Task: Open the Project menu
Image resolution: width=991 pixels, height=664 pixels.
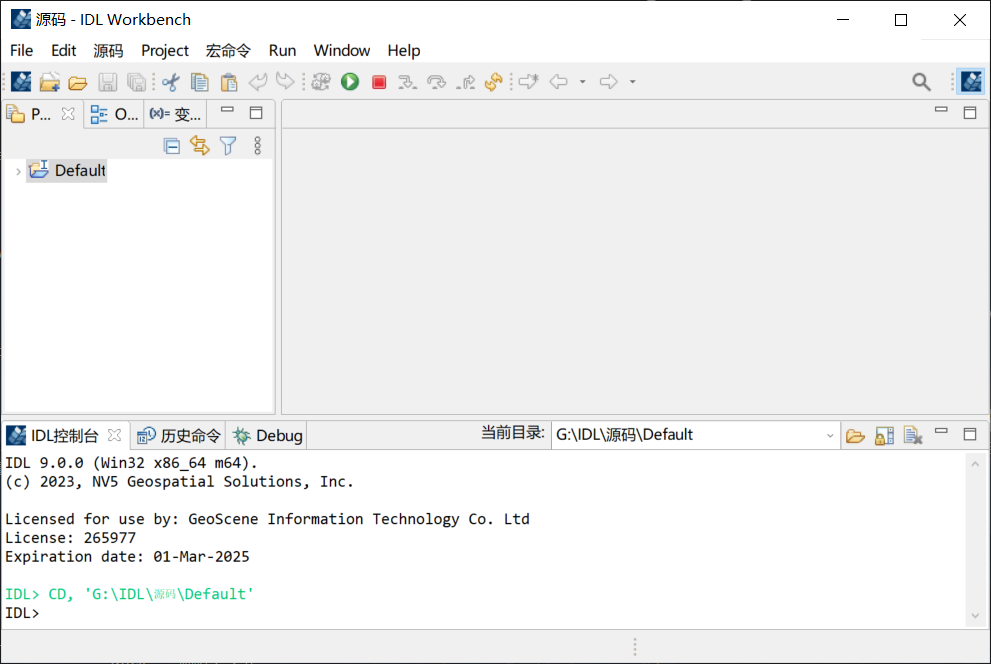Action: pyautogui.click(x=165, y=50)
